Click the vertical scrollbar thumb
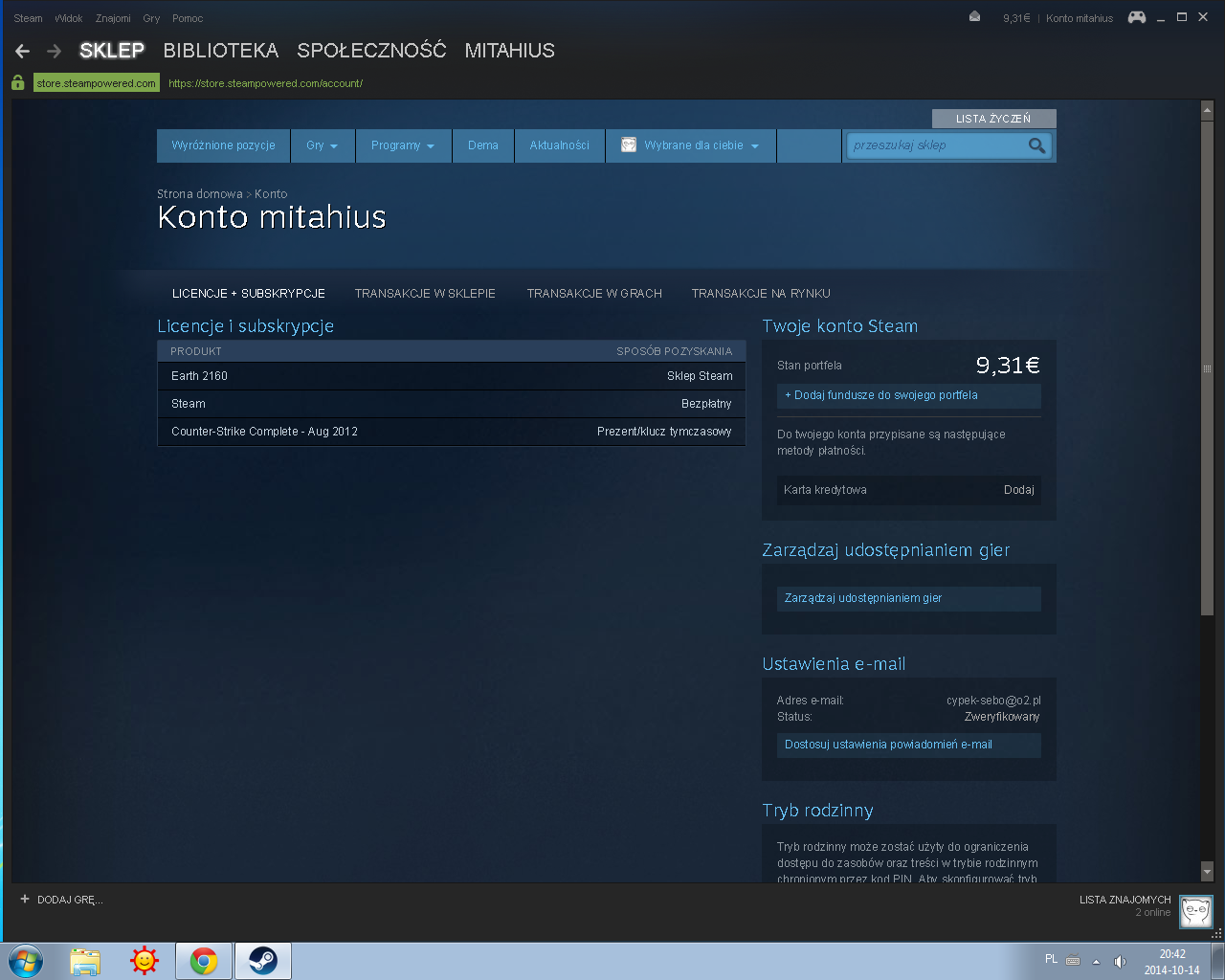The height and width of the screenshot is (980, 1225). point(1208,368)
